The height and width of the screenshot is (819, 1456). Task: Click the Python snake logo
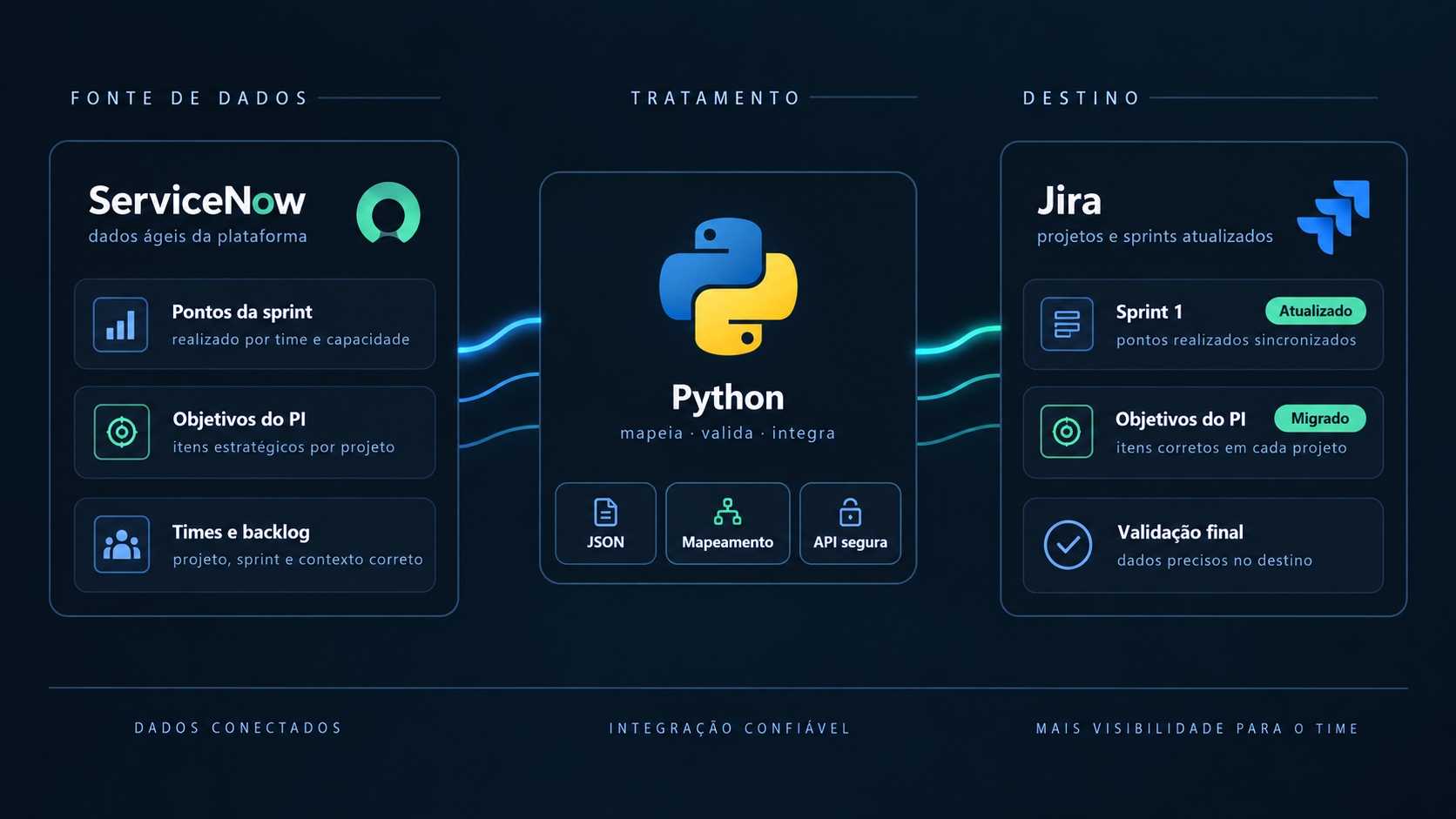(x=728, y=286)
